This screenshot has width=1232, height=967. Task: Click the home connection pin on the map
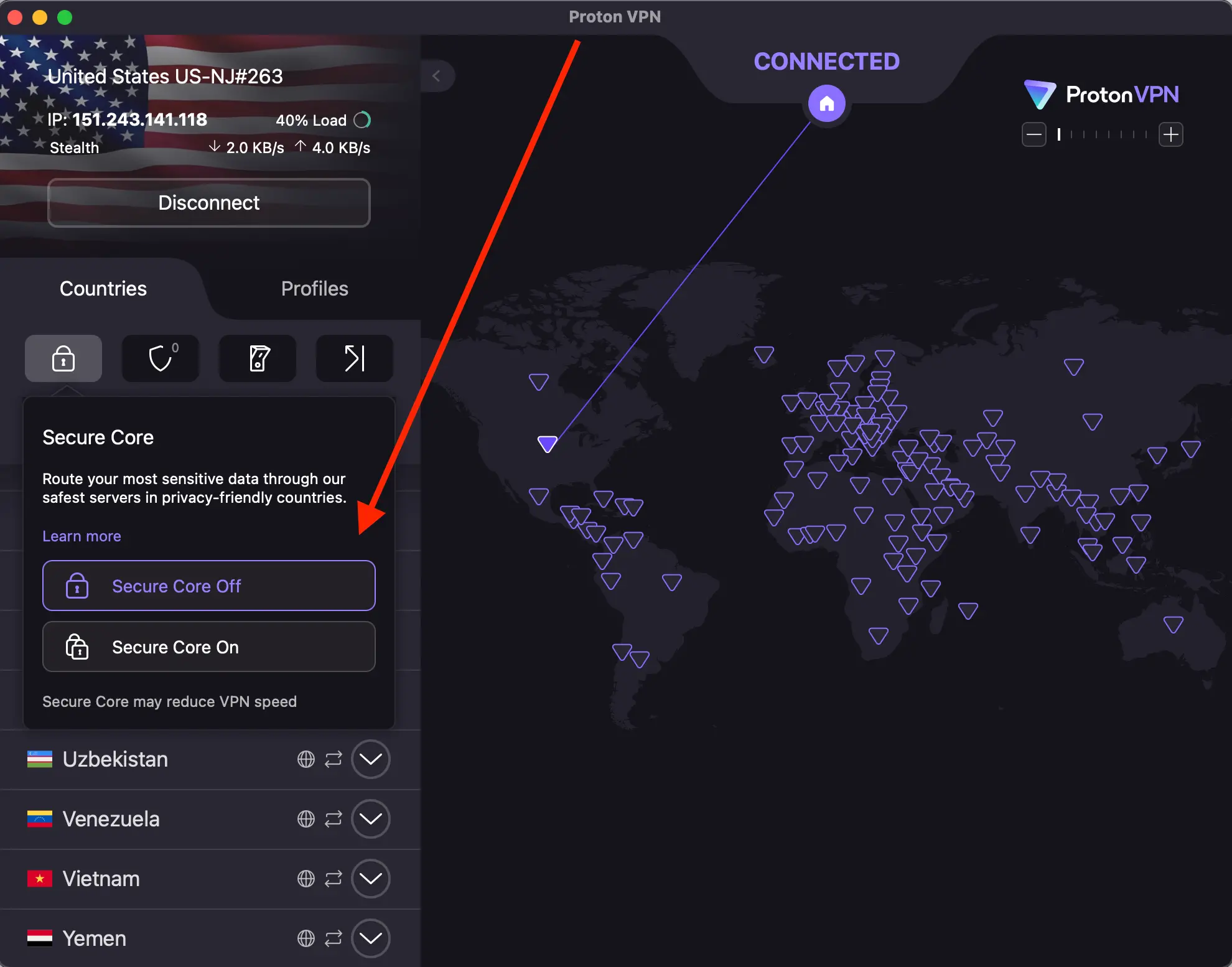(x=827, y=103)
